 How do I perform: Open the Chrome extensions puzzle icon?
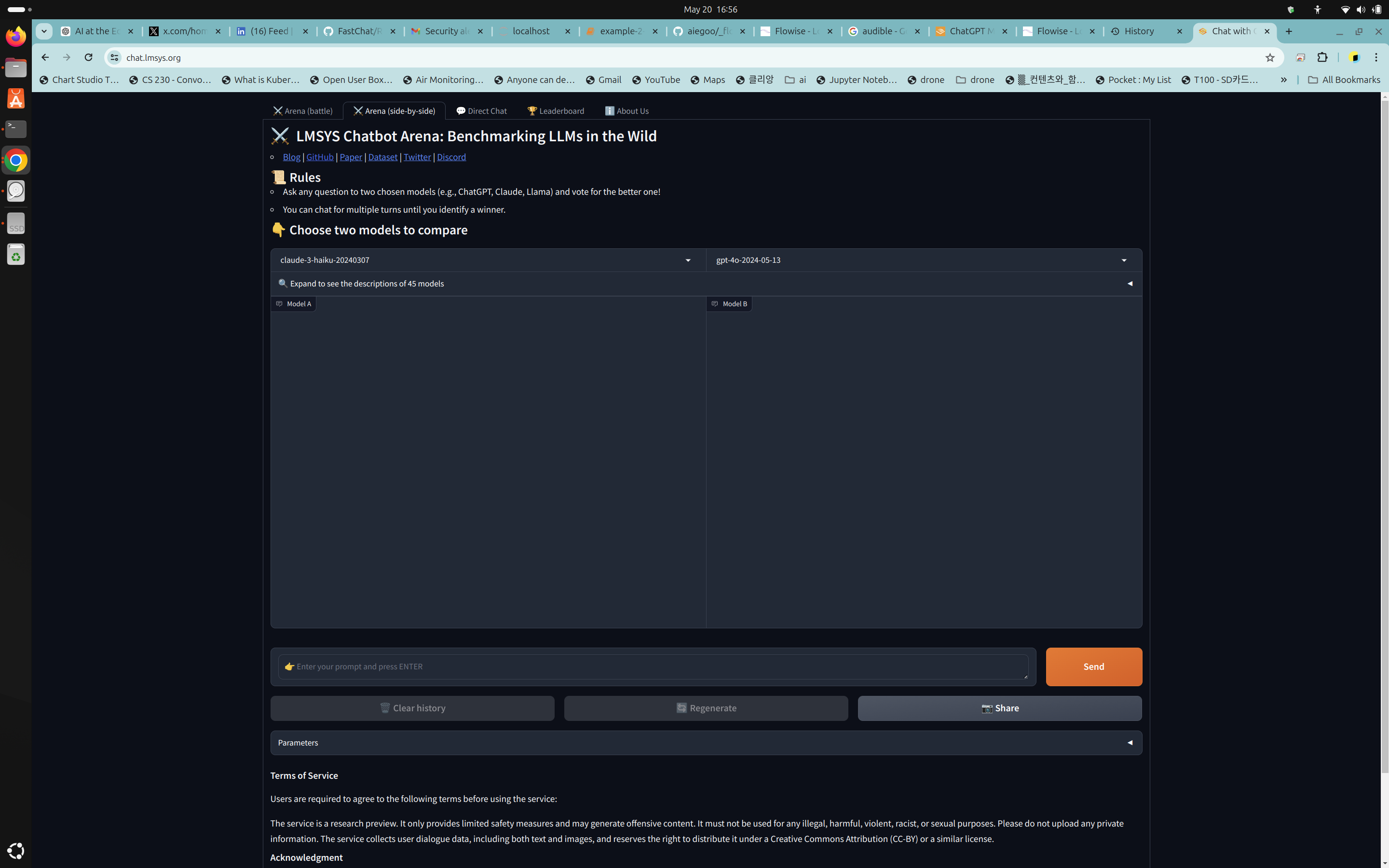1322,57
